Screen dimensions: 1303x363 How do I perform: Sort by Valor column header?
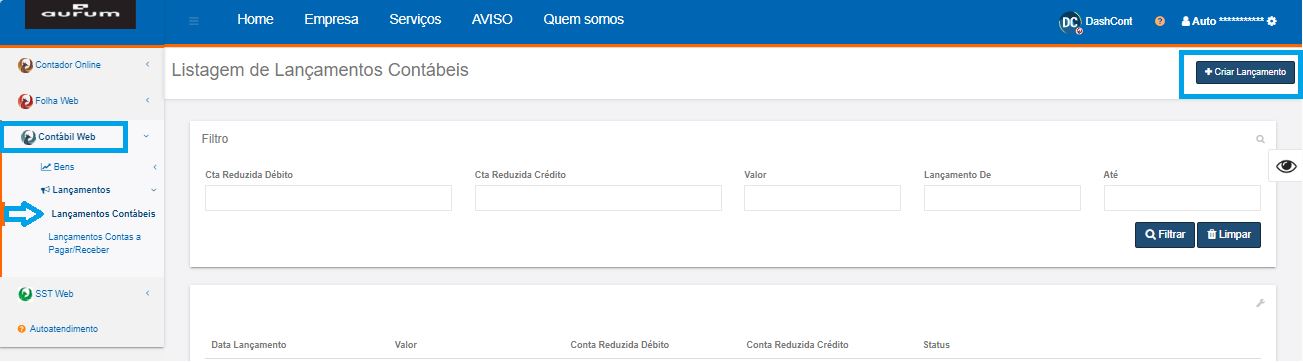[x=406, y=345]
